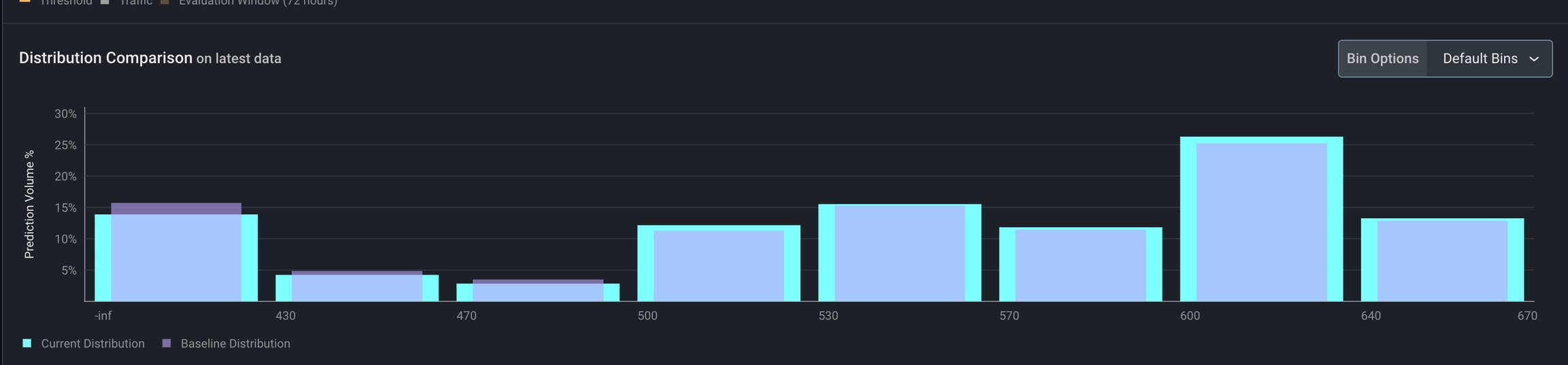
Task: Click the Prediction Volume % axis label
Action: [29, 204]
